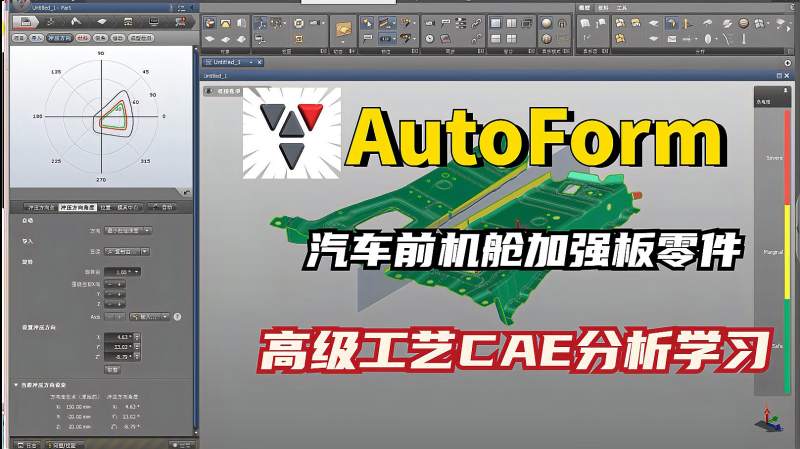800x449 pixels.
Task: Step the Y angle value 33.02° spinner
Action: tap(137, 347)
